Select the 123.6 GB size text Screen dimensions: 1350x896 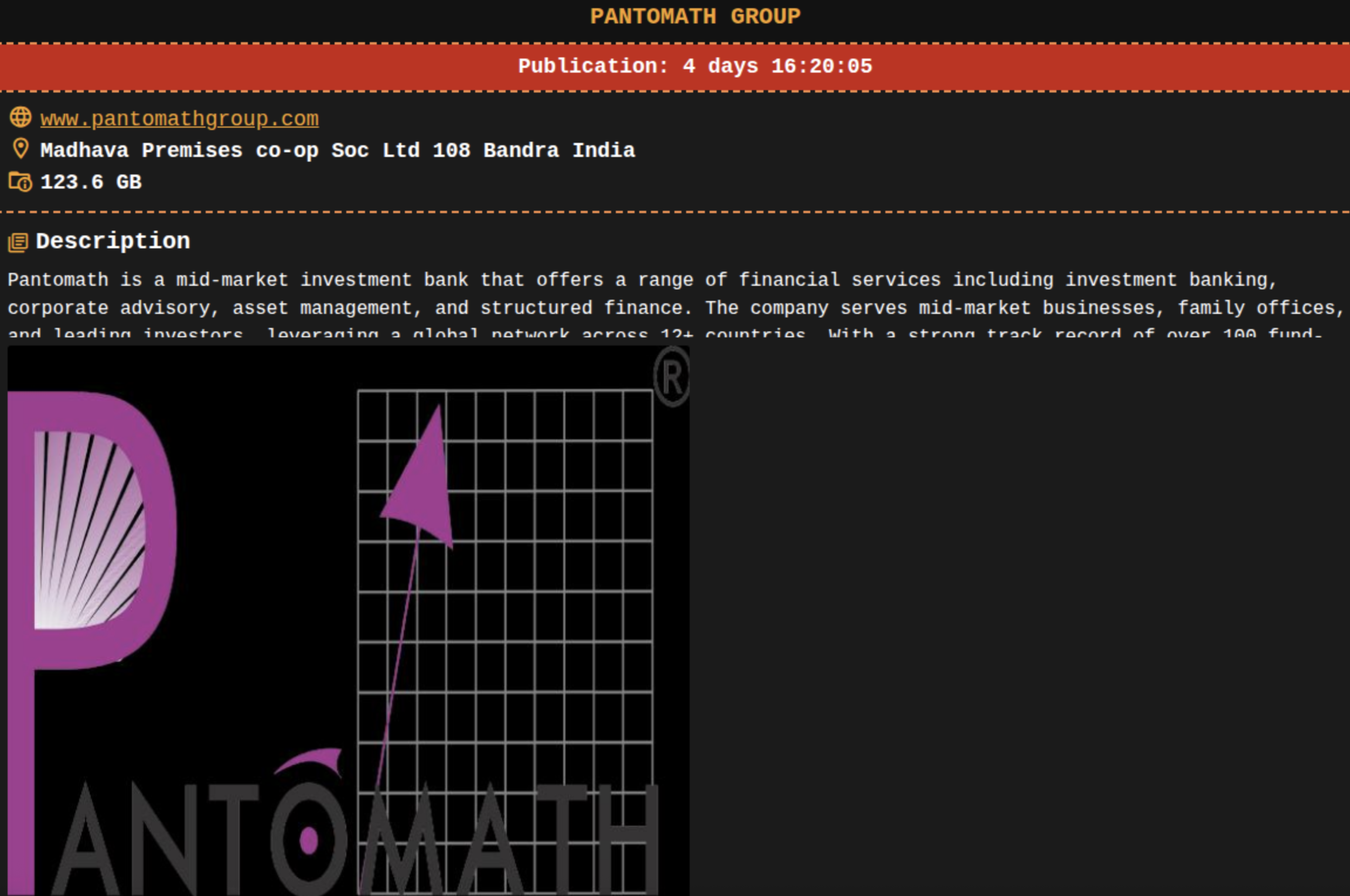point(91,182)
